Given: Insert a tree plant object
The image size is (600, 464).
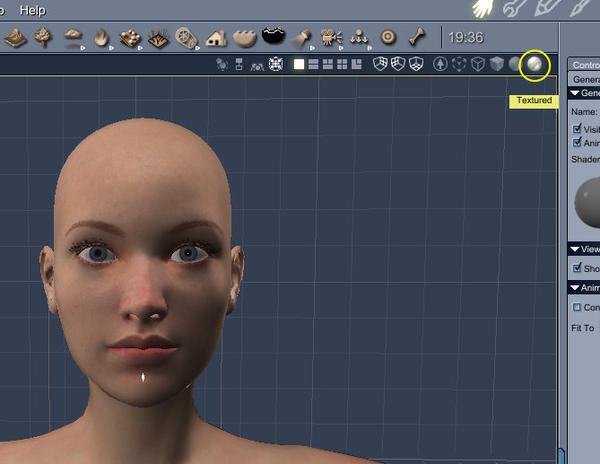Looking at the screenshot, I should click(43, 37).
